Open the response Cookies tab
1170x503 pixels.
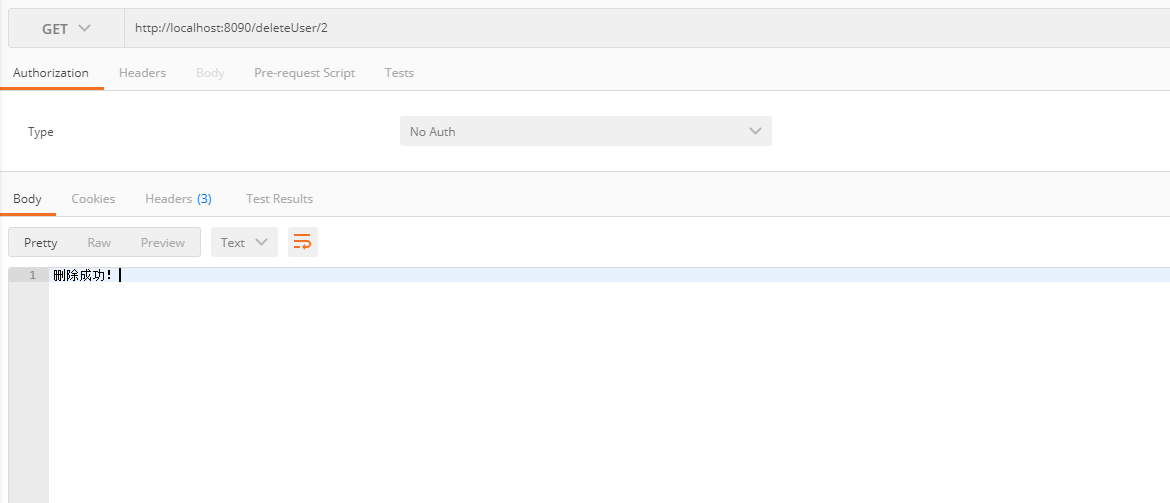pyautogui.click(x=93, y=199)
